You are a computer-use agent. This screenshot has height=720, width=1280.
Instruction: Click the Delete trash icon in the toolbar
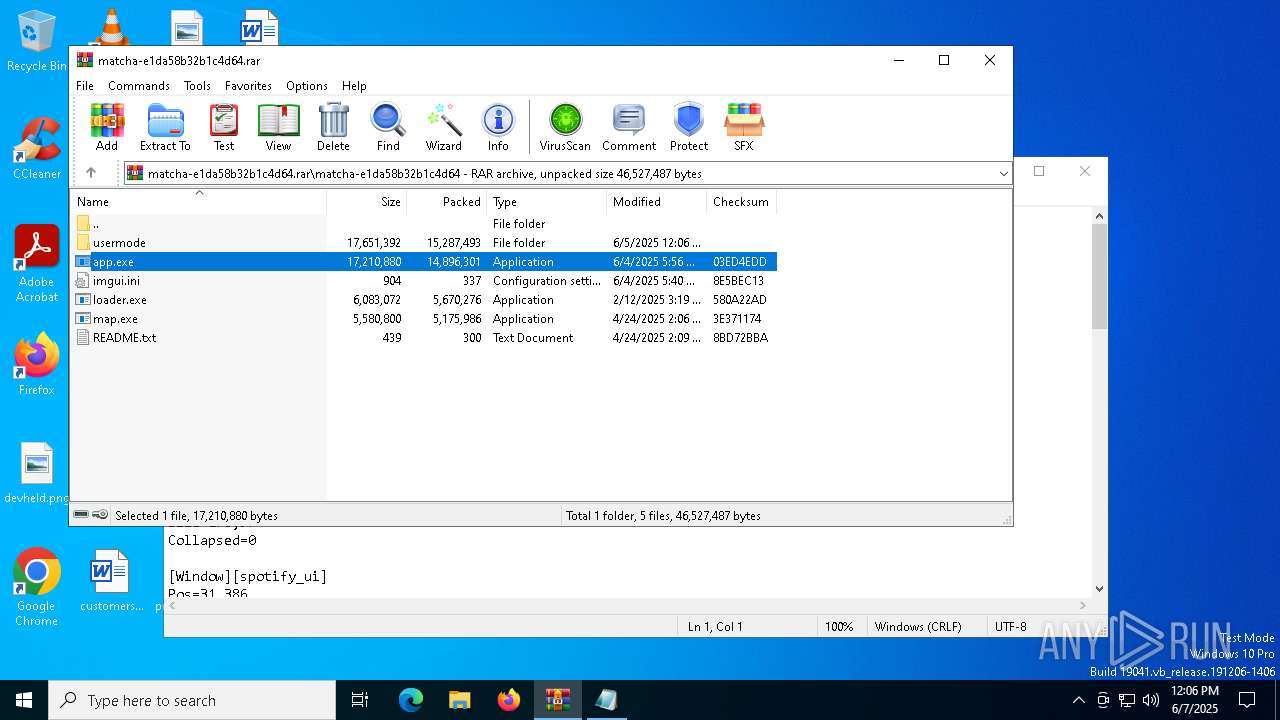[333, 127]
